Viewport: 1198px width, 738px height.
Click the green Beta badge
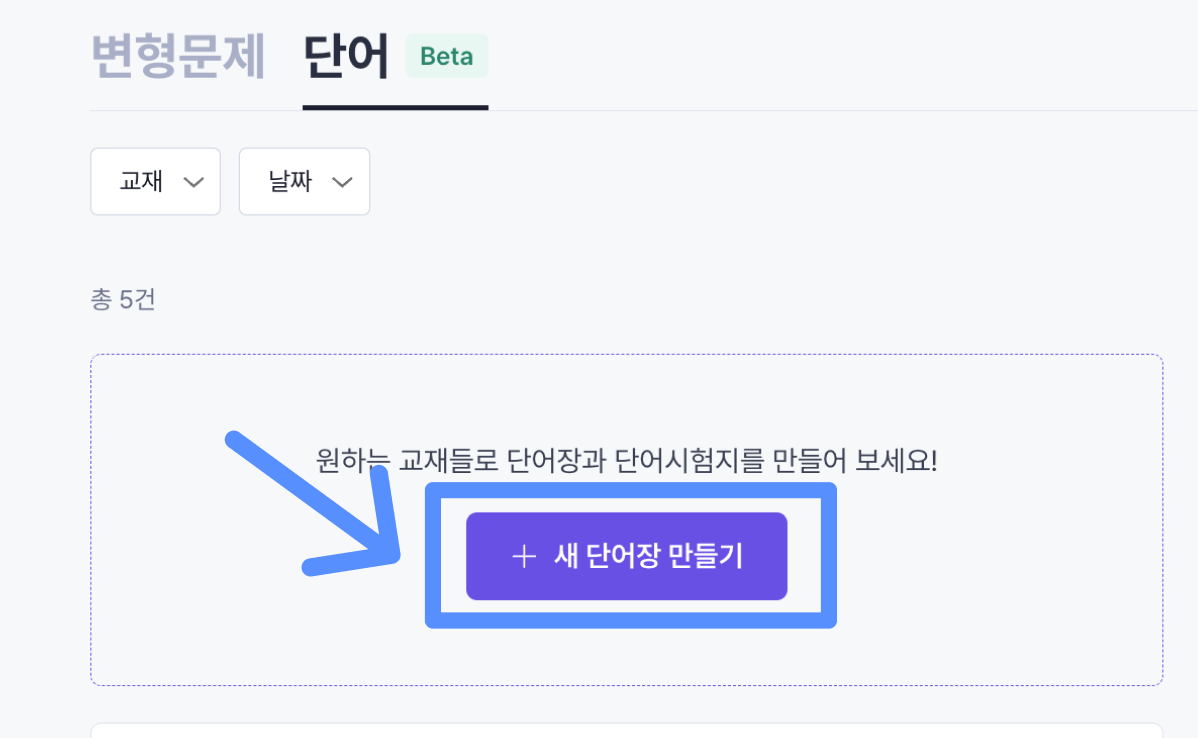tap(447, 56)
